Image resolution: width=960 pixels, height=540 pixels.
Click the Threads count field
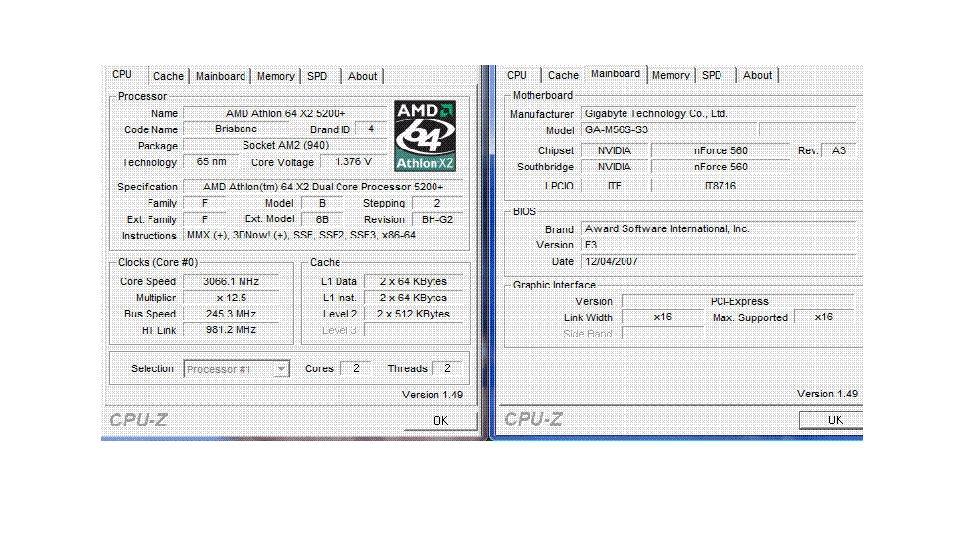tap(447, 368)
